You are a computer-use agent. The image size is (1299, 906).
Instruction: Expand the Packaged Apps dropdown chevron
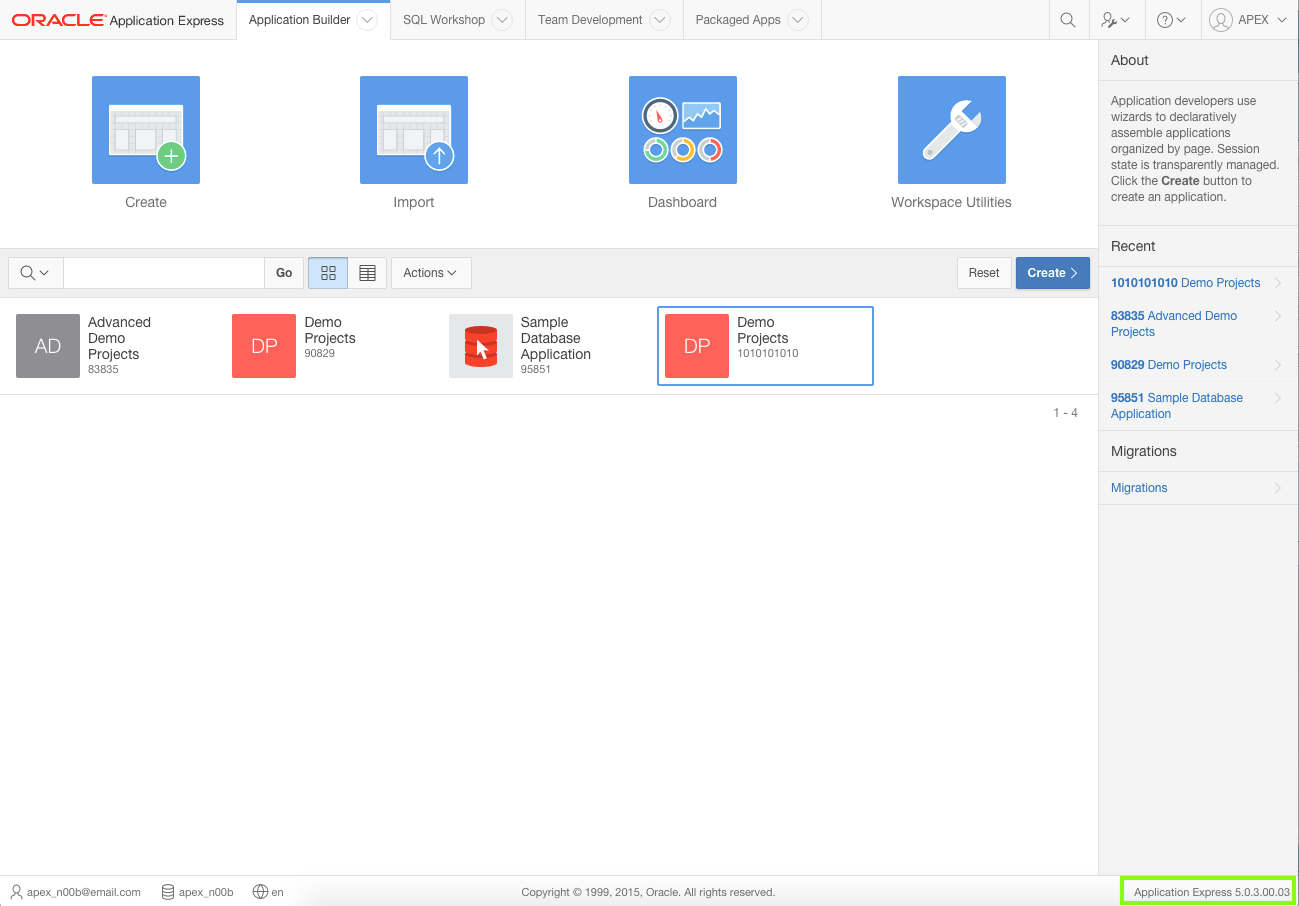pos(797,20)
